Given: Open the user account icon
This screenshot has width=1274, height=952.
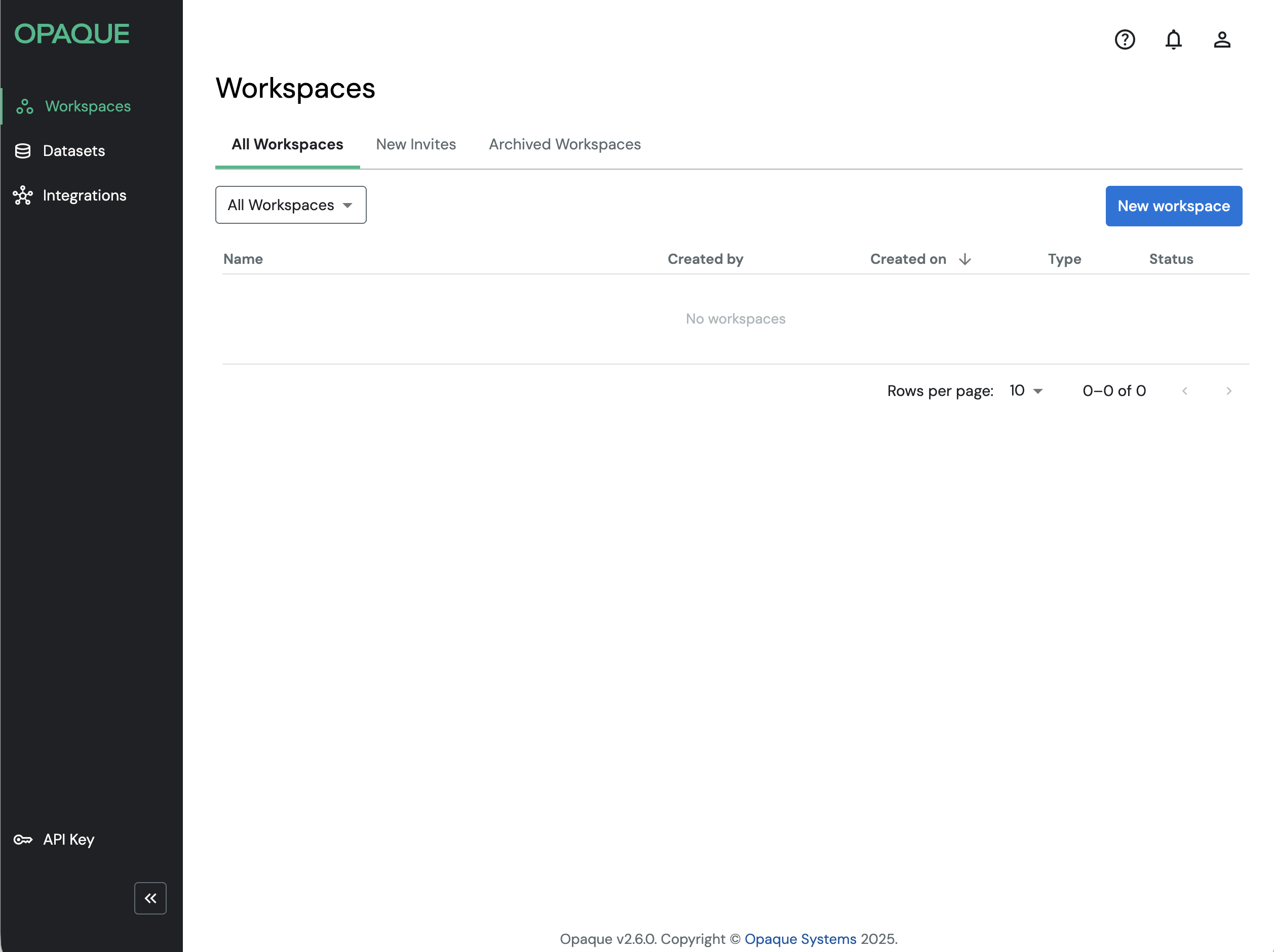Looking at the screenshot, I should [x=1222, y=39].
